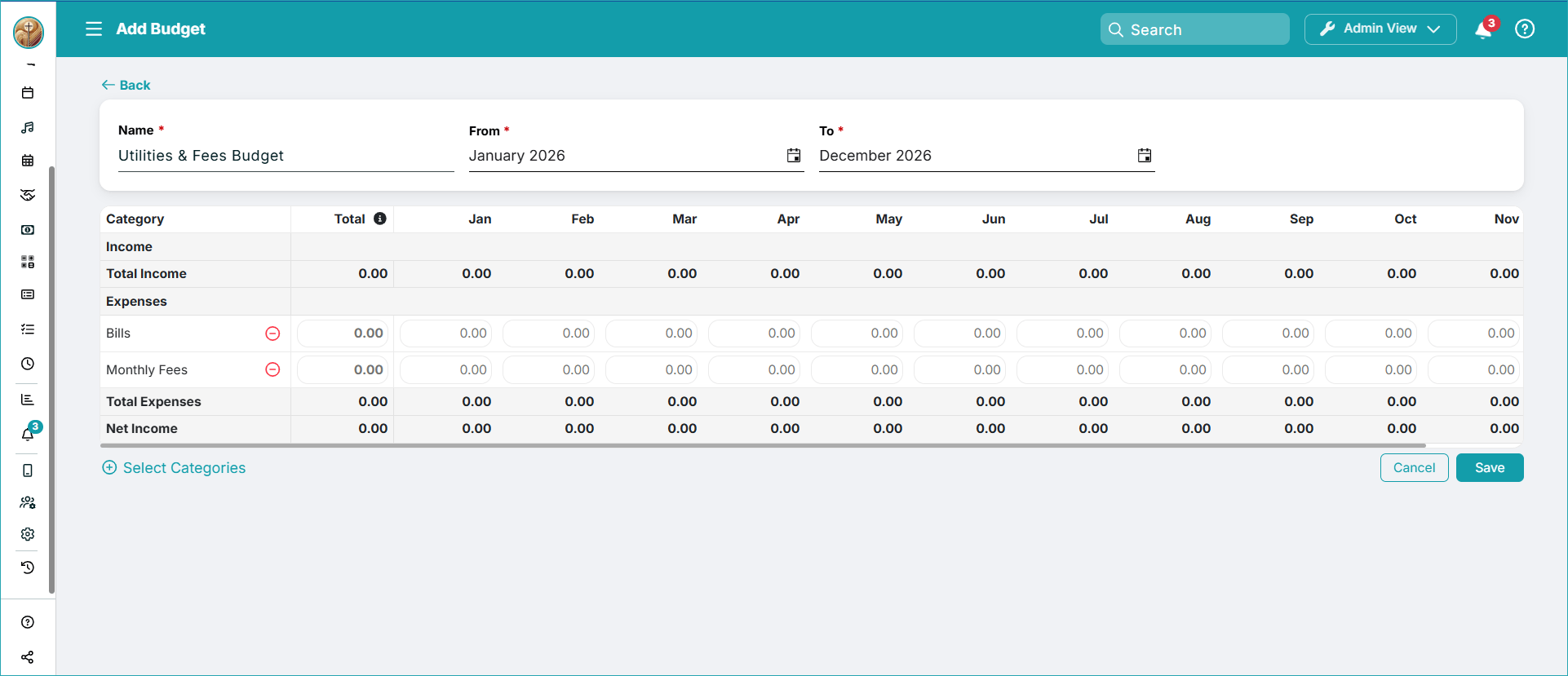Screen dimensions: 1568x676
Task: Open the music note sidebar icon
Action: (28, 127)
